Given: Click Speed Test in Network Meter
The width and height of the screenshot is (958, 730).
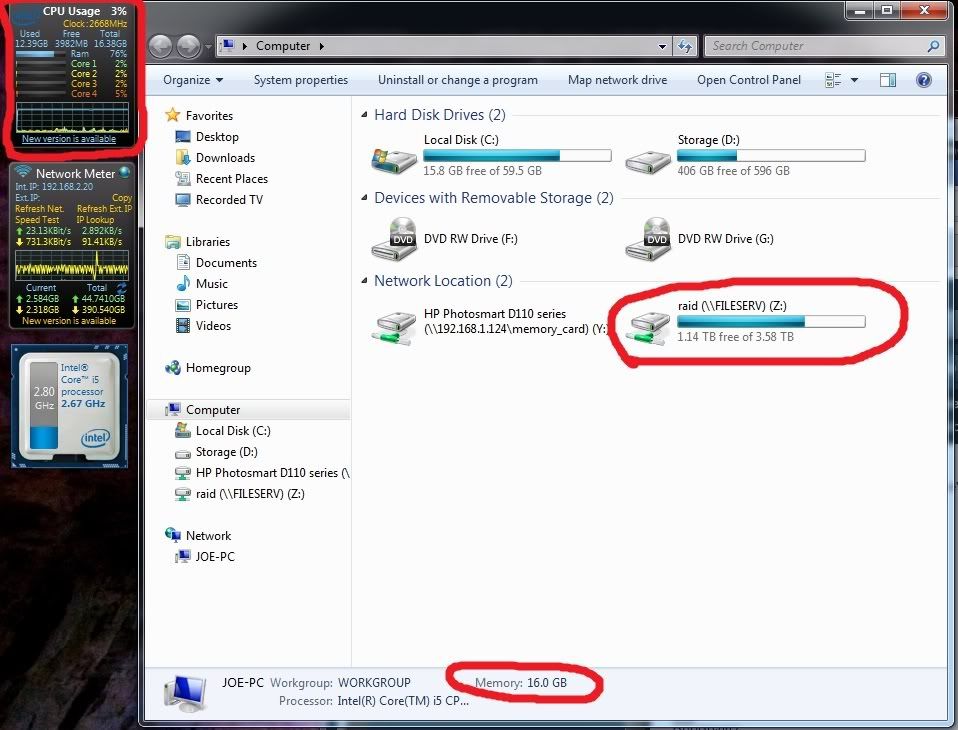Looking at the screenshot, I should tap(37, 220).
